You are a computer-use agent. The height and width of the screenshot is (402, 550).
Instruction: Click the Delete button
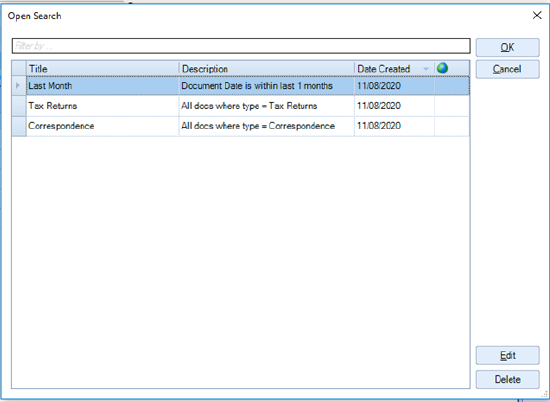coord(507,380)
